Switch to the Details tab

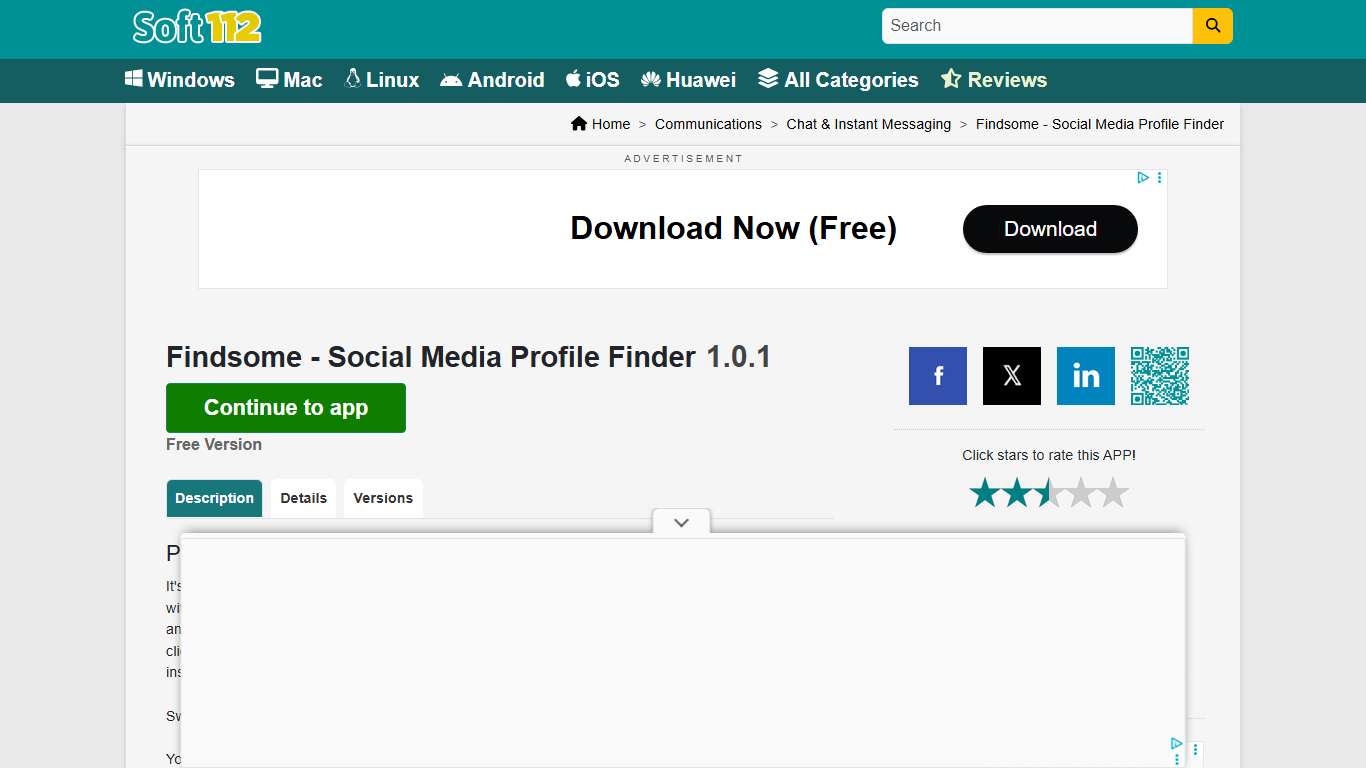click(x=303, y=497)
